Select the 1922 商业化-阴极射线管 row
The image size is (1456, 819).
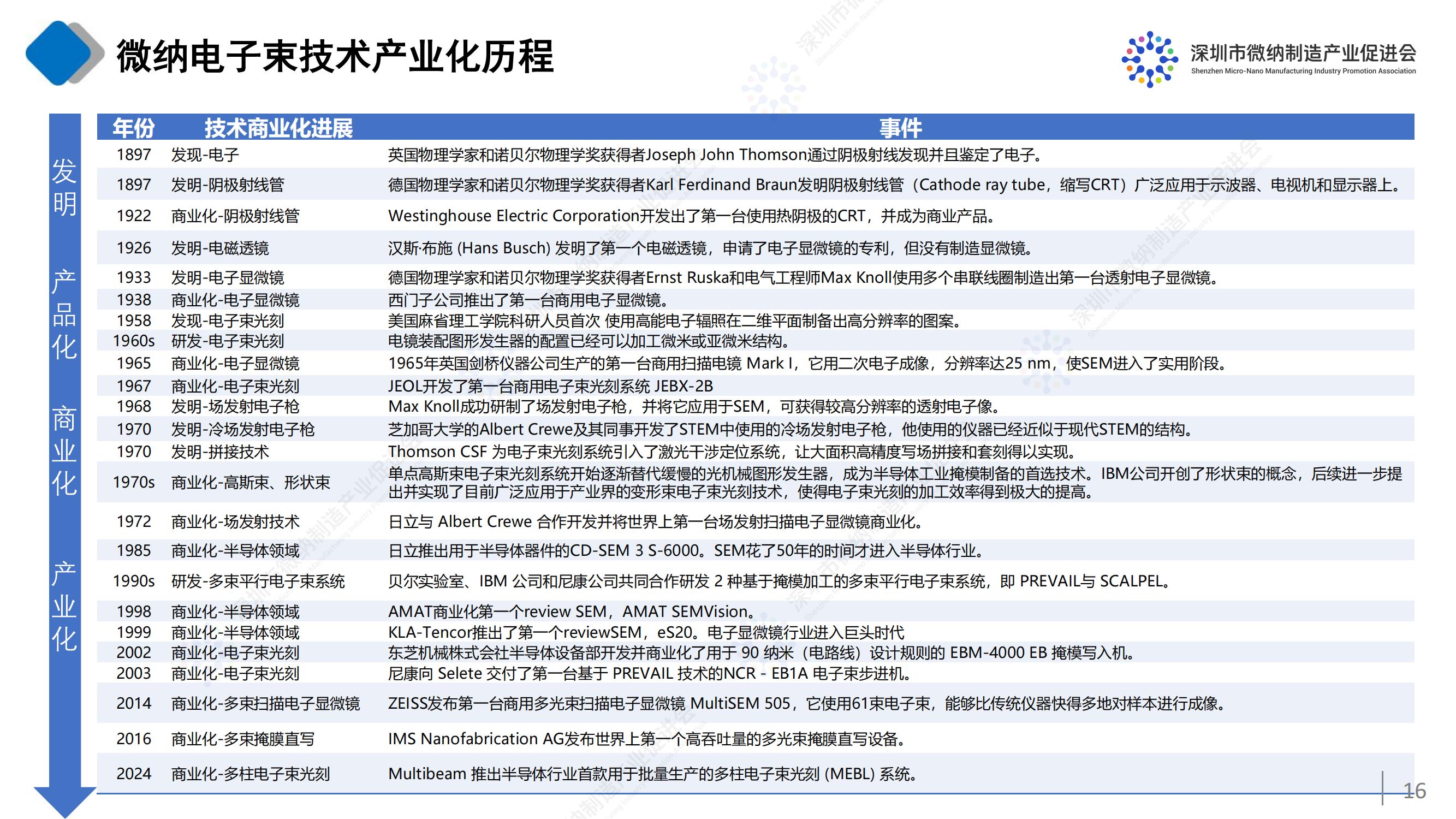tap(235, 216)
